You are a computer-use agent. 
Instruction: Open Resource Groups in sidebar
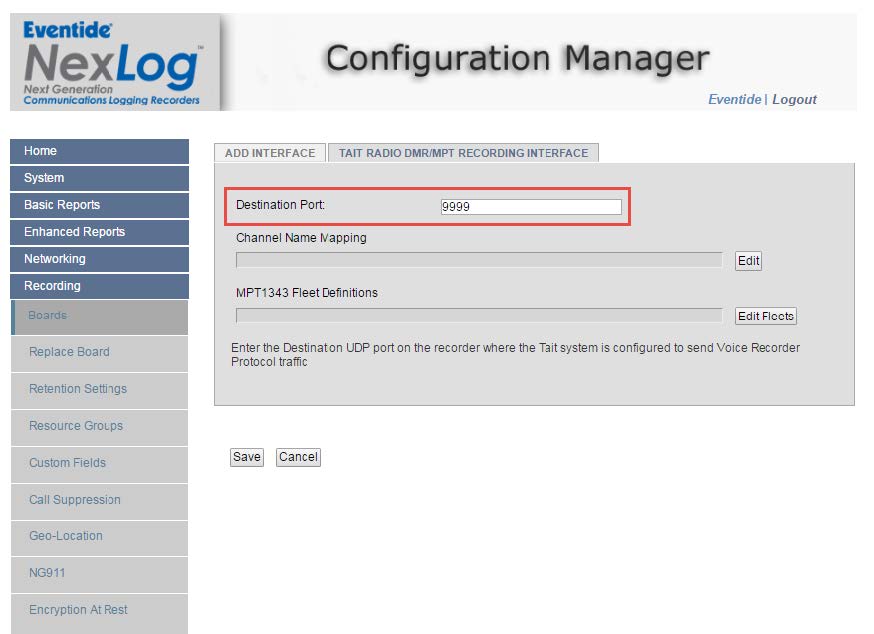(99, 426)
